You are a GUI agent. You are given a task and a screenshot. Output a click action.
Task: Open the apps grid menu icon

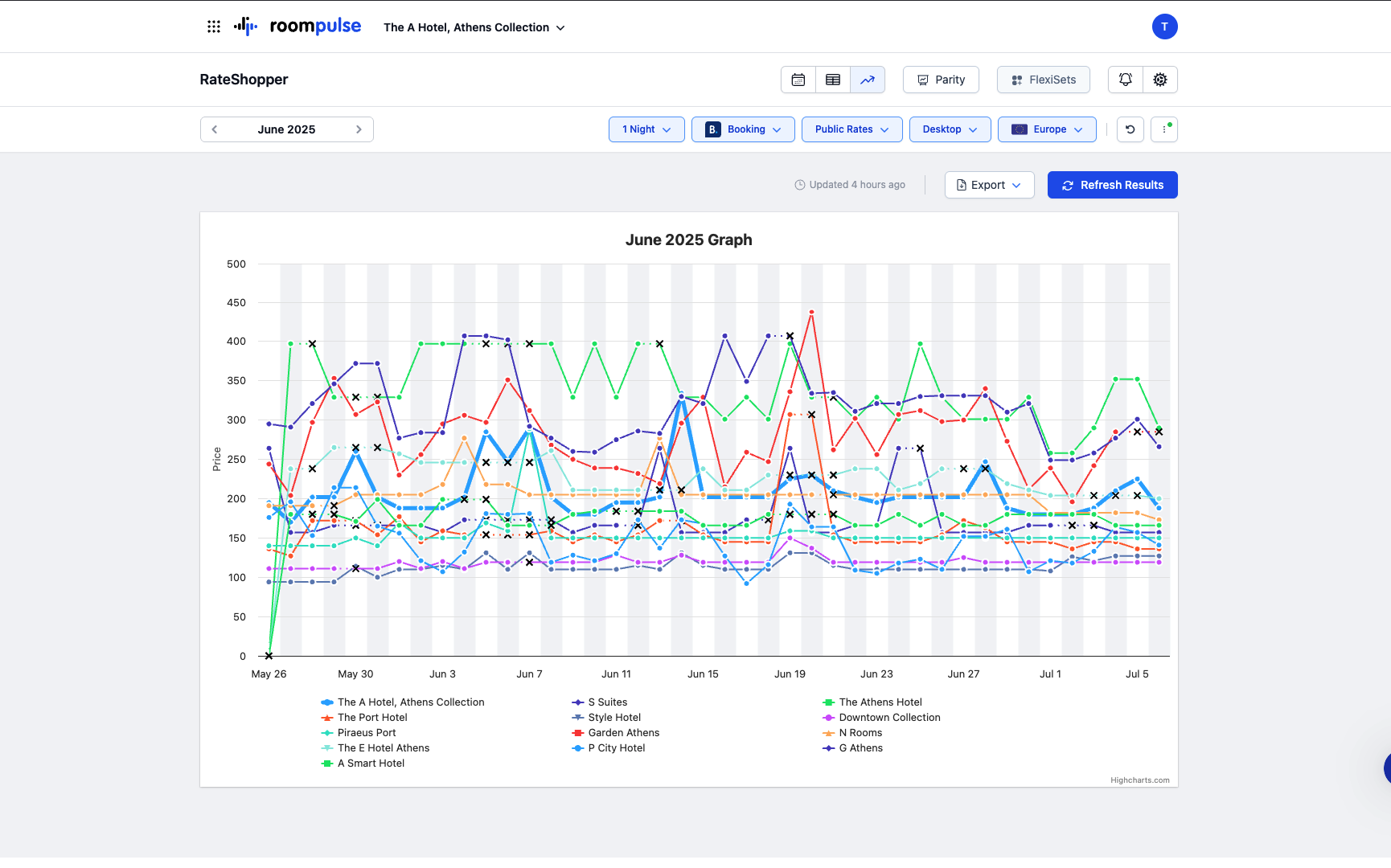tap(213, 27)
